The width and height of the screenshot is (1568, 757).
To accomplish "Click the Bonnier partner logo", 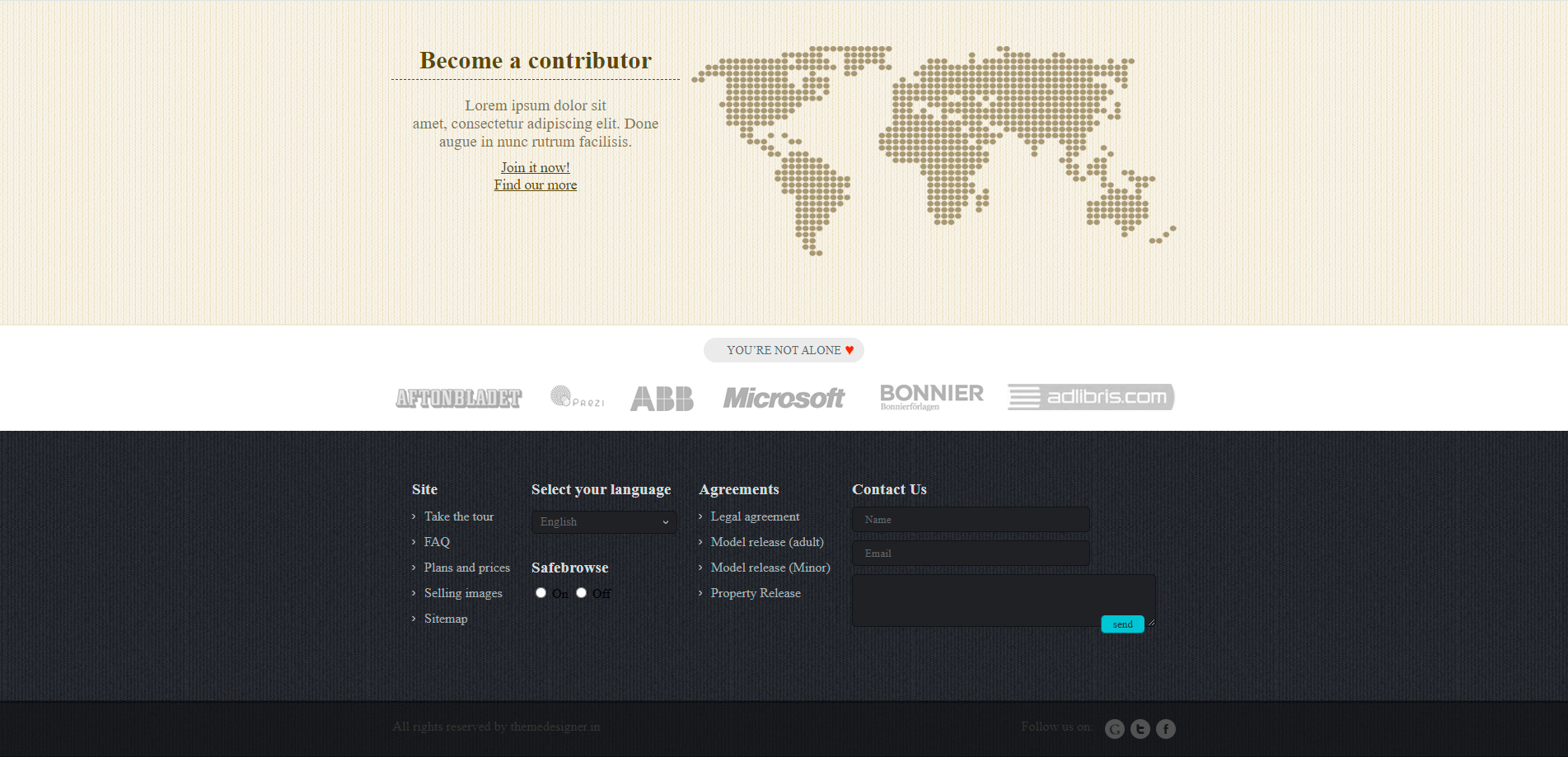I will 931,397.
